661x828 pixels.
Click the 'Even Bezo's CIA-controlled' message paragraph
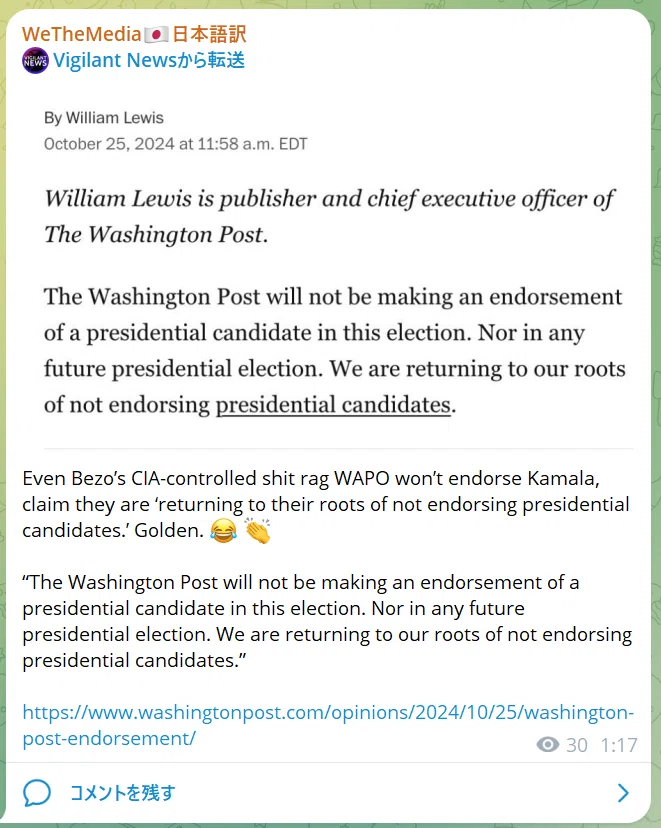(326, 504)
